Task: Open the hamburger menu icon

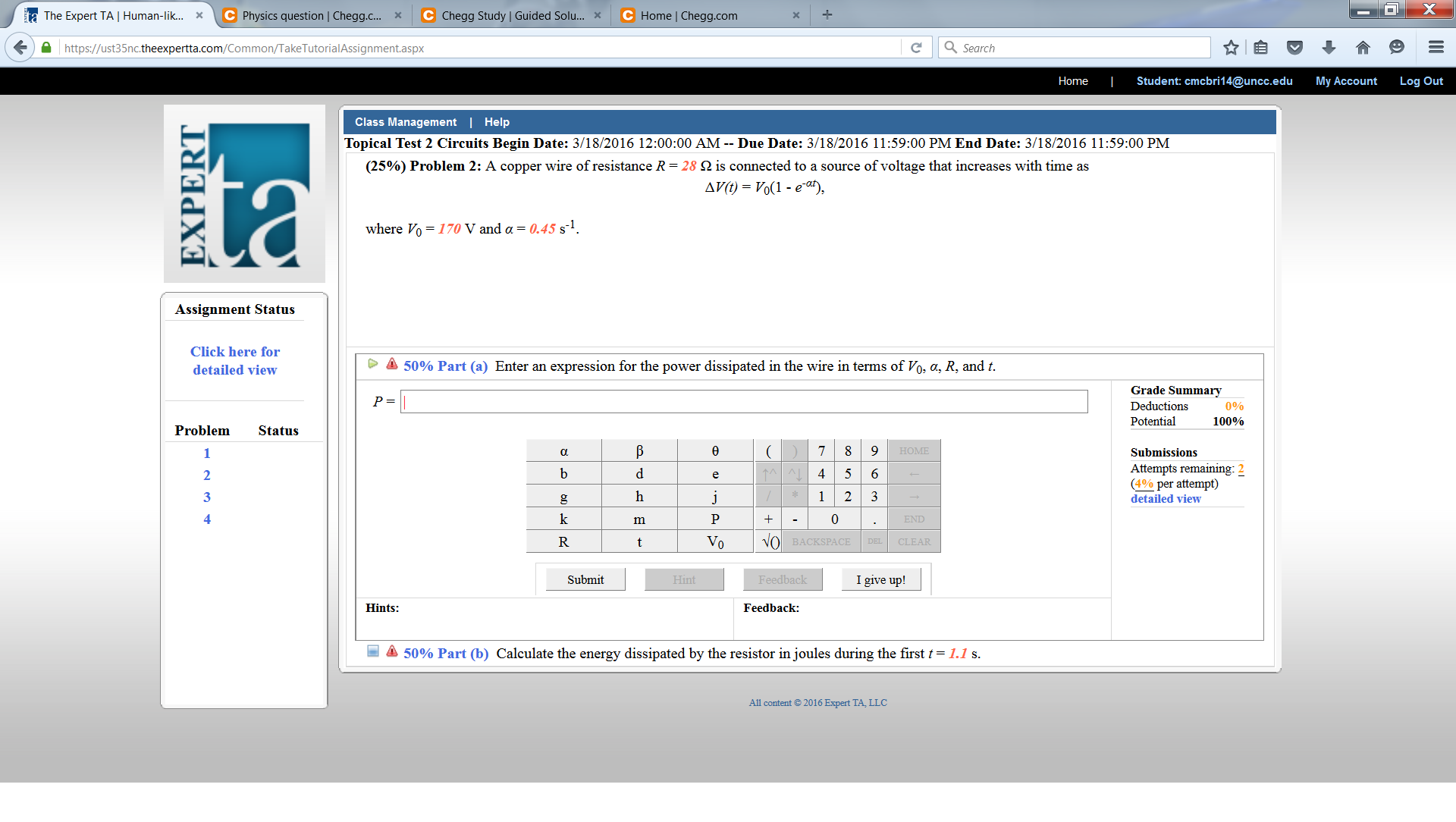Action: pyautogui.click(x=1436, y=48)
